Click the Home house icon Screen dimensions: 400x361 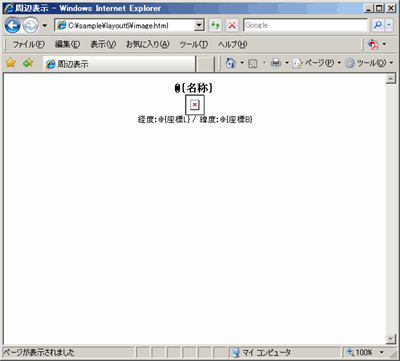tap(231, 63)
